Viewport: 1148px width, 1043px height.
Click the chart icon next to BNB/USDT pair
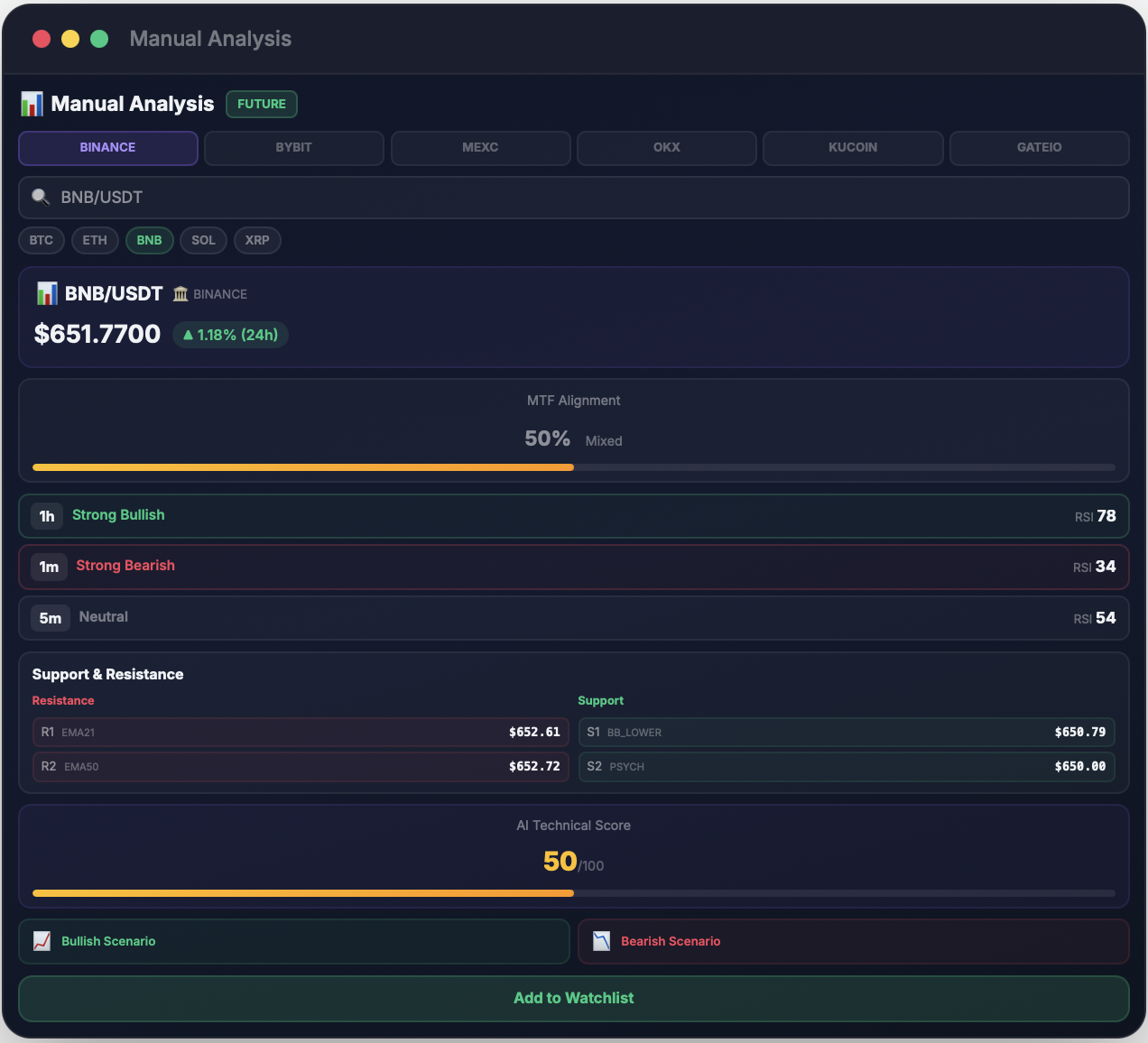pyautogui.click(x=46, y=292)
